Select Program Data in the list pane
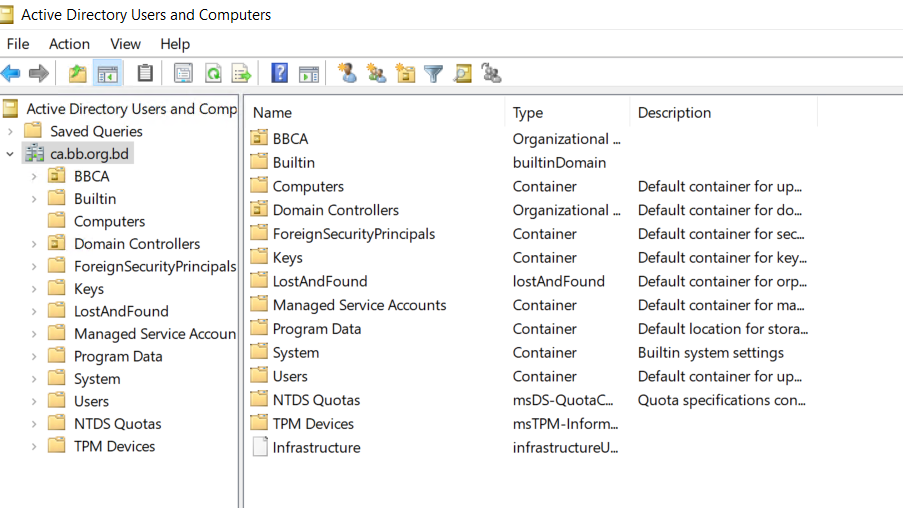Image resolution: width=903 pixels, height=508 pixels. click(x=317, y=328)
